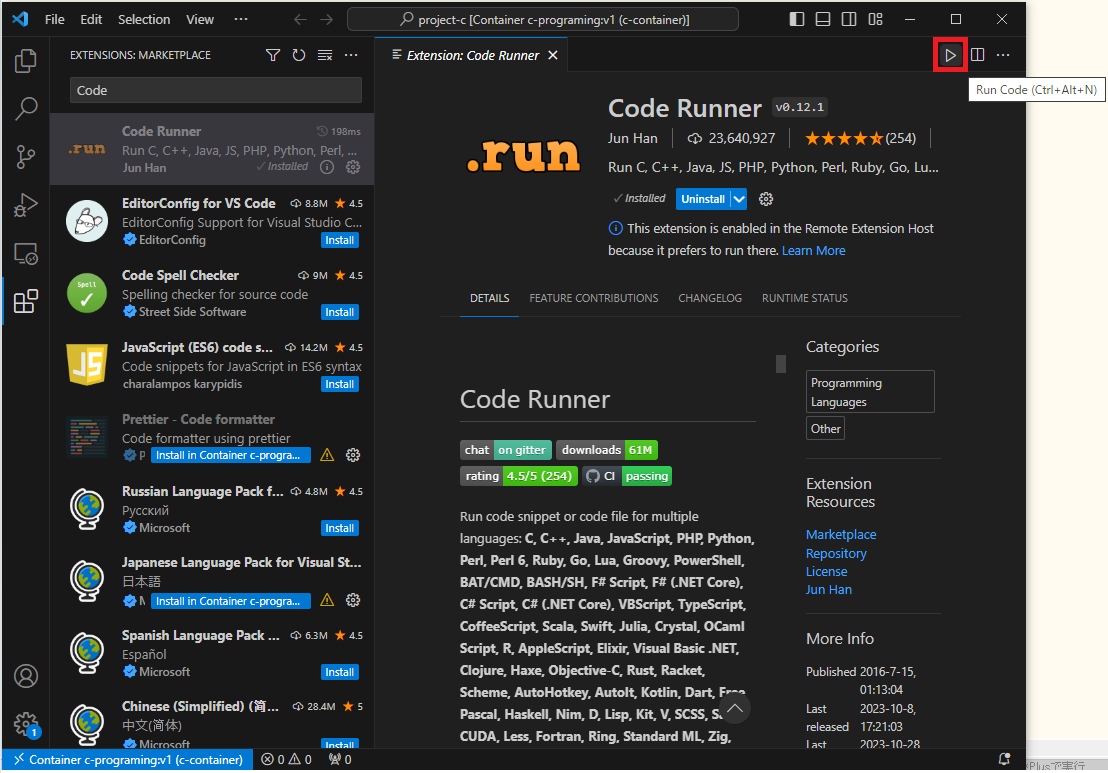Open Code Runner manage gear on details page
1108x773 pixels.
pyautogui.click(x=766, y=199)
